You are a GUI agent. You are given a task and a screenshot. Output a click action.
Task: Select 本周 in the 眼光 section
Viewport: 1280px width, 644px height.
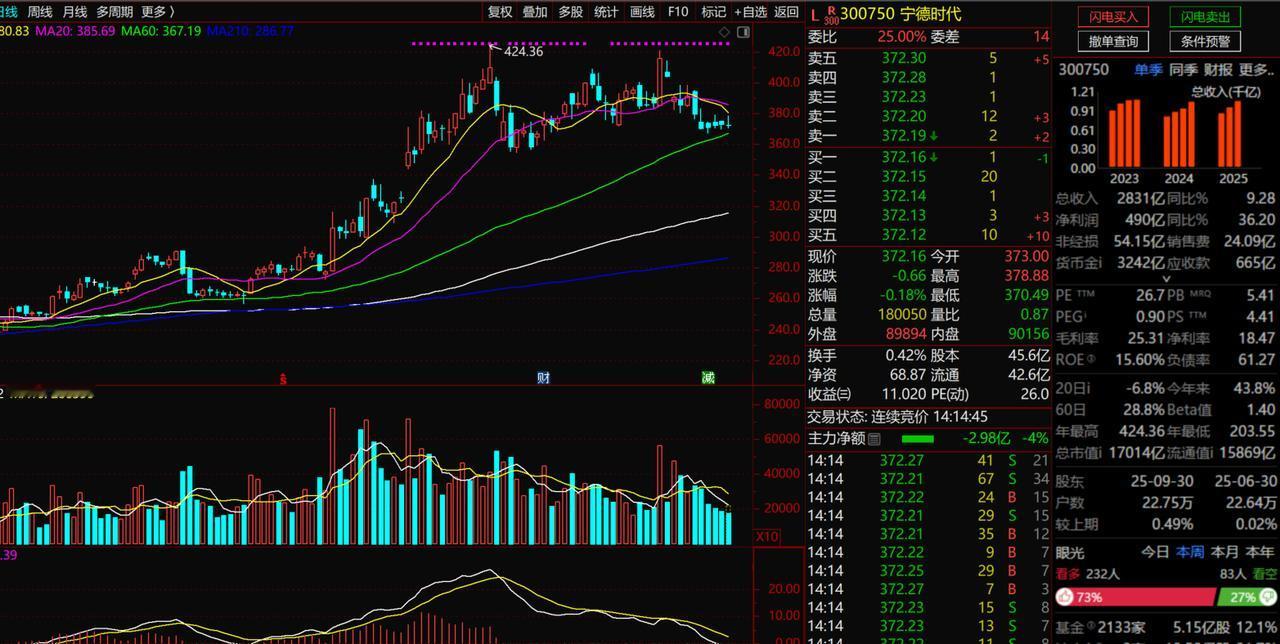tap(1190, 552)
